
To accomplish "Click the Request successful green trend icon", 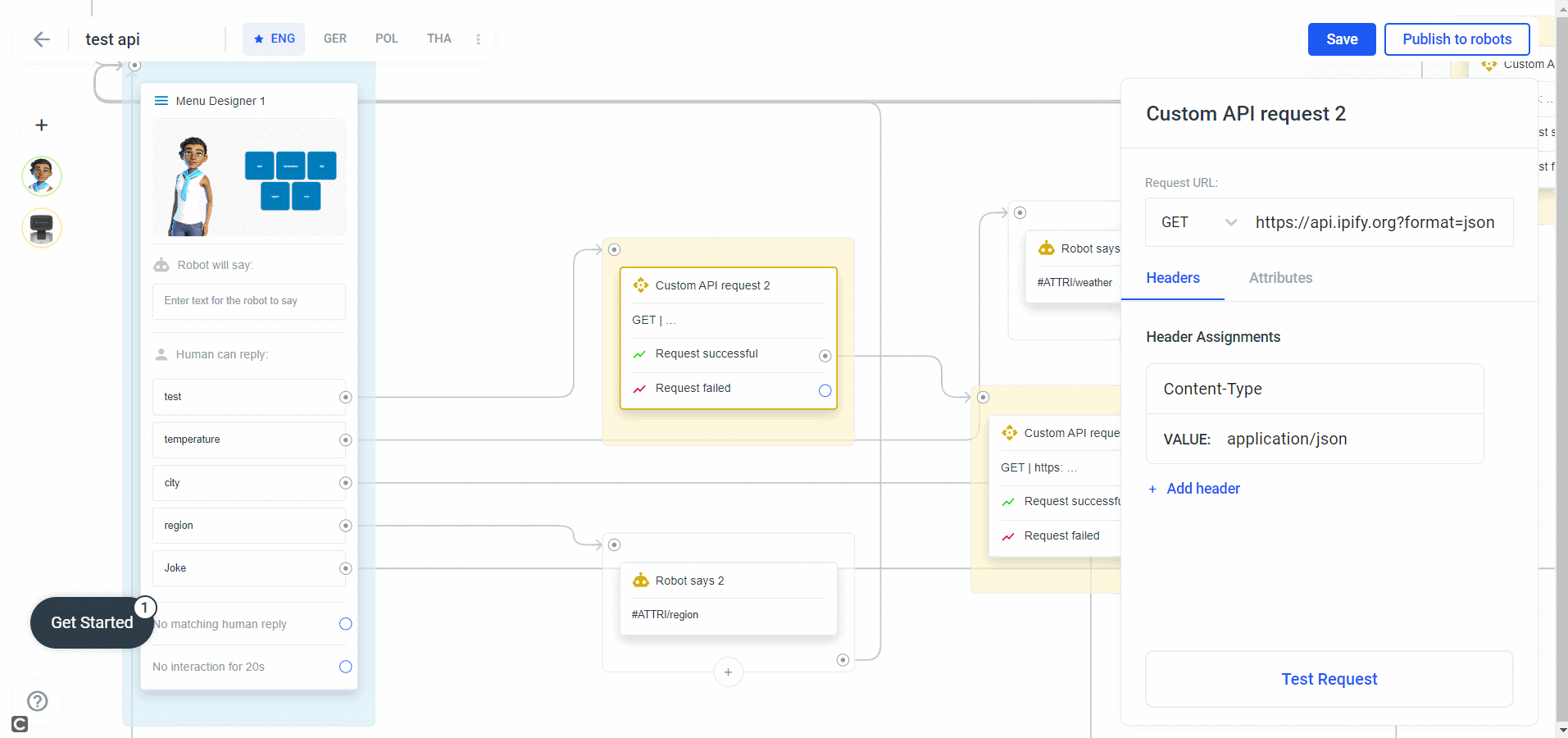I will (x=639, y=354).
